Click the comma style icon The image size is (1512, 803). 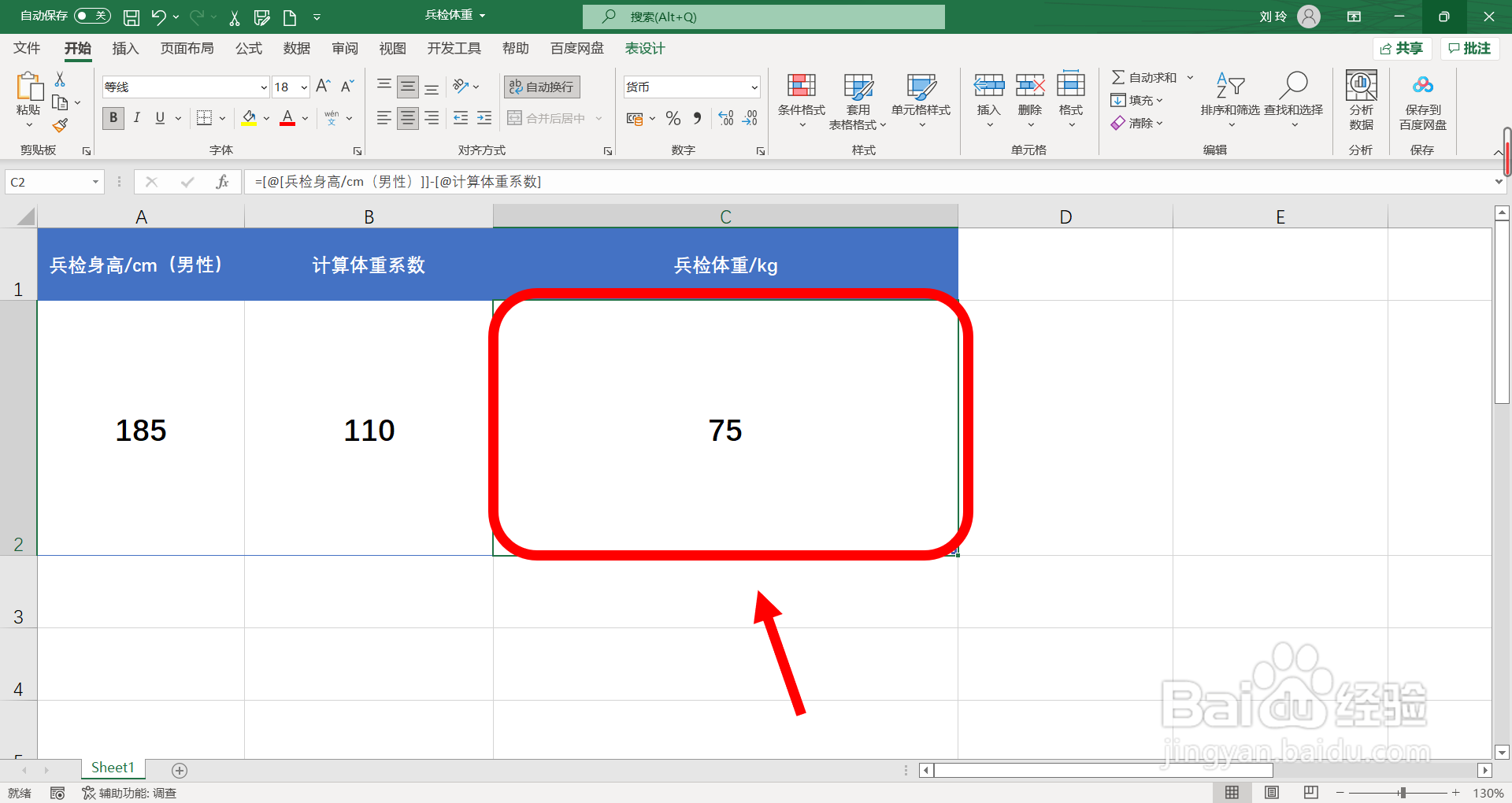click(697, 118)
